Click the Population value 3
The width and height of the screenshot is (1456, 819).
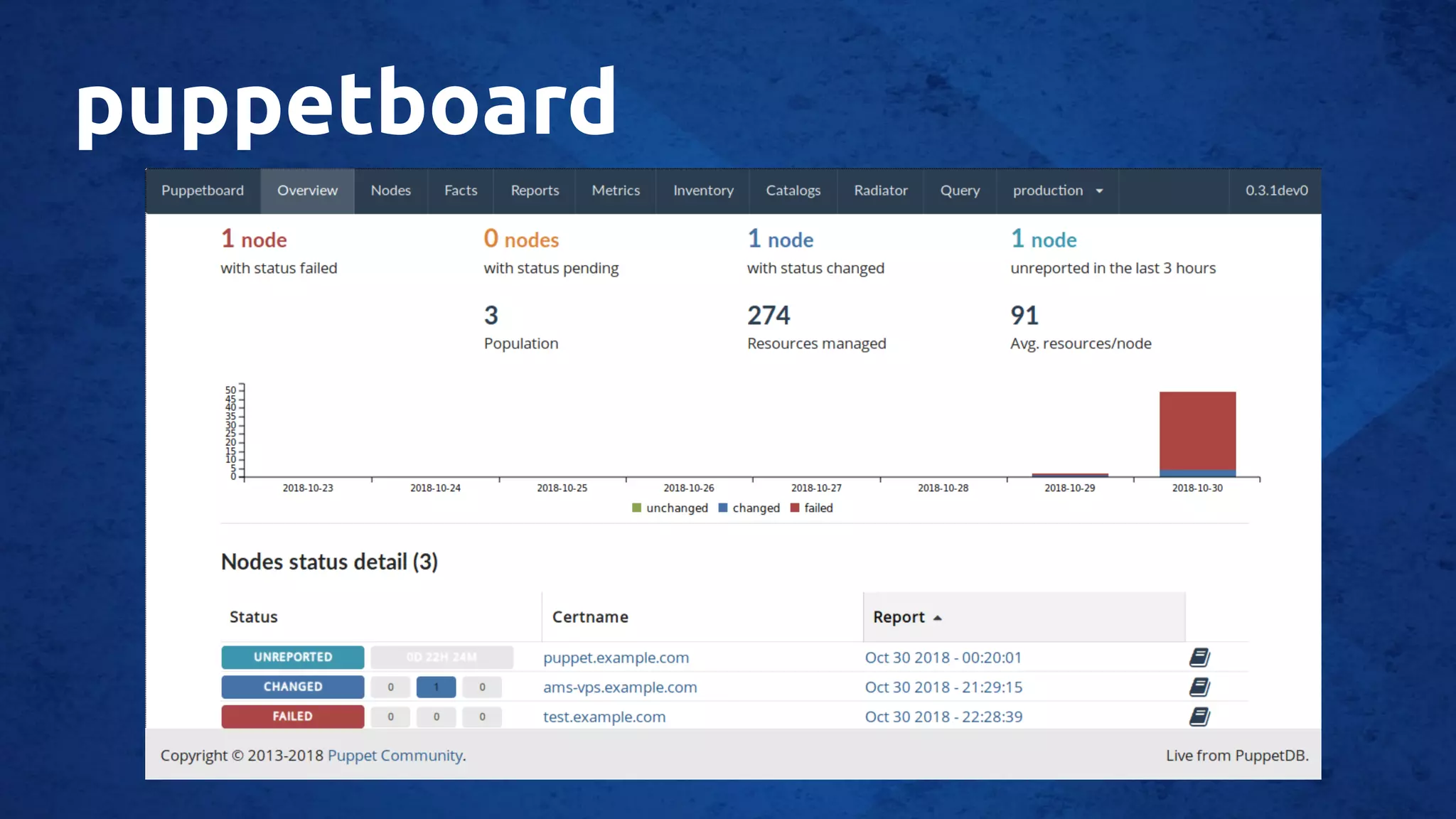(x=491, y=315)
